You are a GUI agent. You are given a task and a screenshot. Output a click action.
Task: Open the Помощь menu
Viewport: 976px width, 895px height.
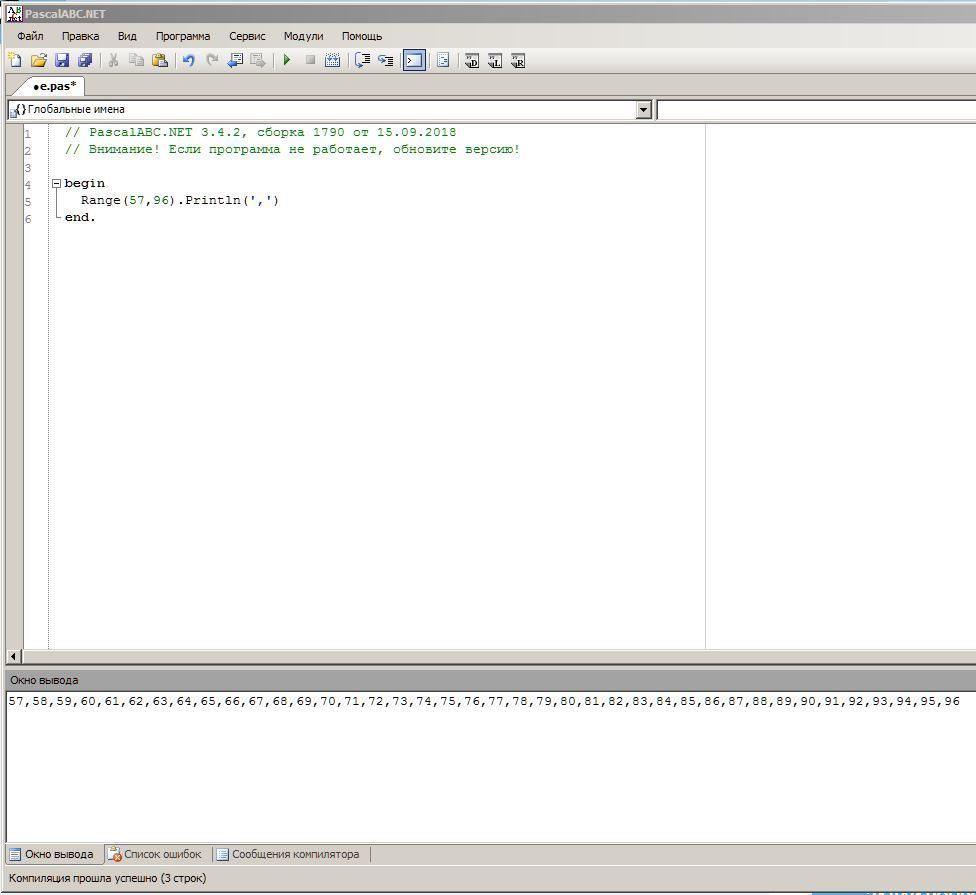click(362, 36)
